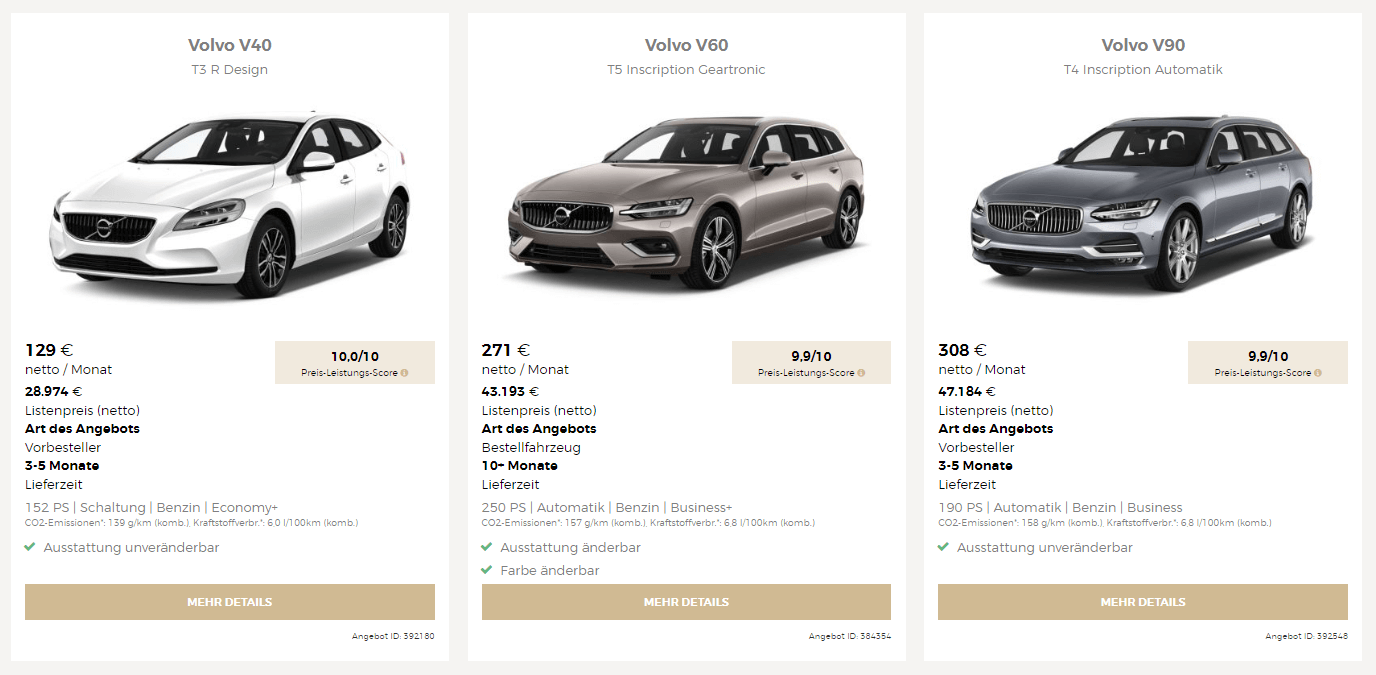The width and height of the screenshot is (1376, 675).
Task: Open the Volvo V40 title link
Action: (x=230, y=45)
